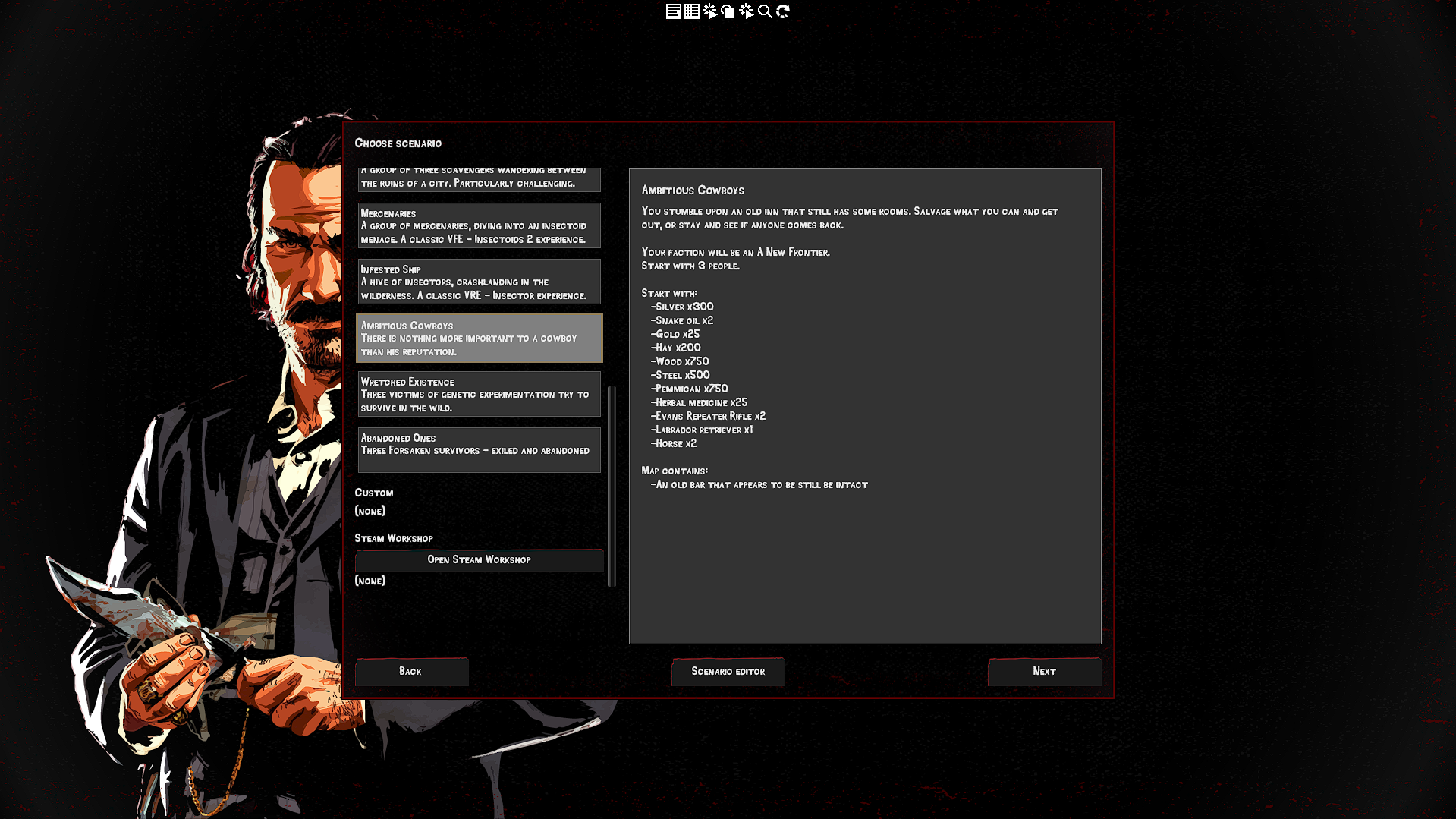The height and width of the screenshot is (819, 1456).
Task: Select the Infested Ship scenario
Action: [x=480, y=282]
